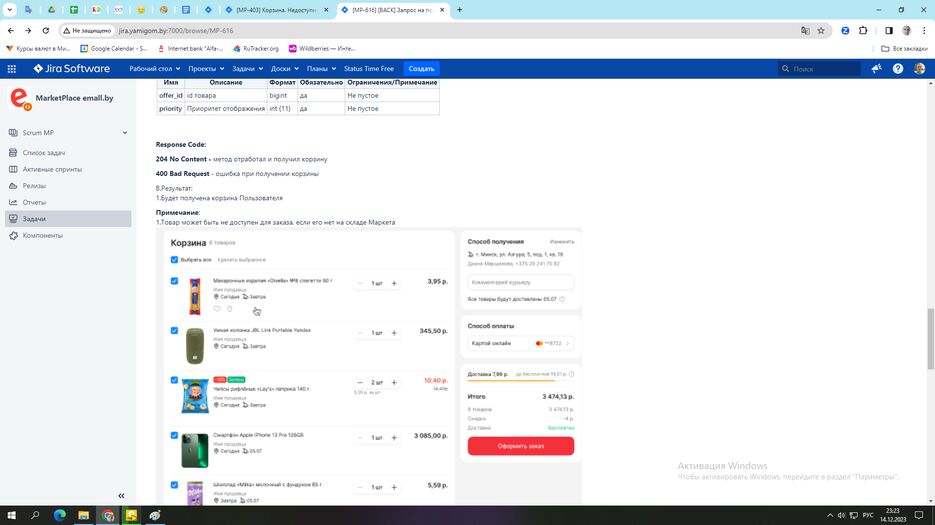Screen dimensions: 935x525
Task: Open the Jira app switcher grid icon
Action: pyautogui.click(x=11, y=69)
